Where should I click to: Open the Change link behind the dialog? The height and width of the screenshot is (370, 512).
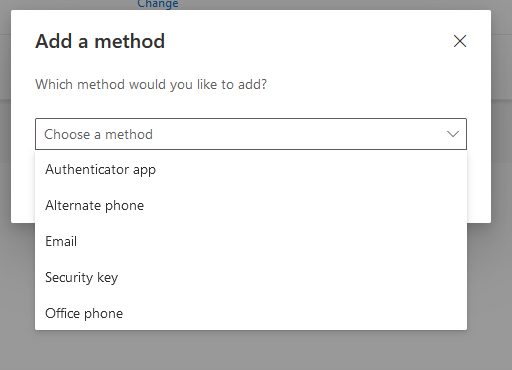[158, 4]
